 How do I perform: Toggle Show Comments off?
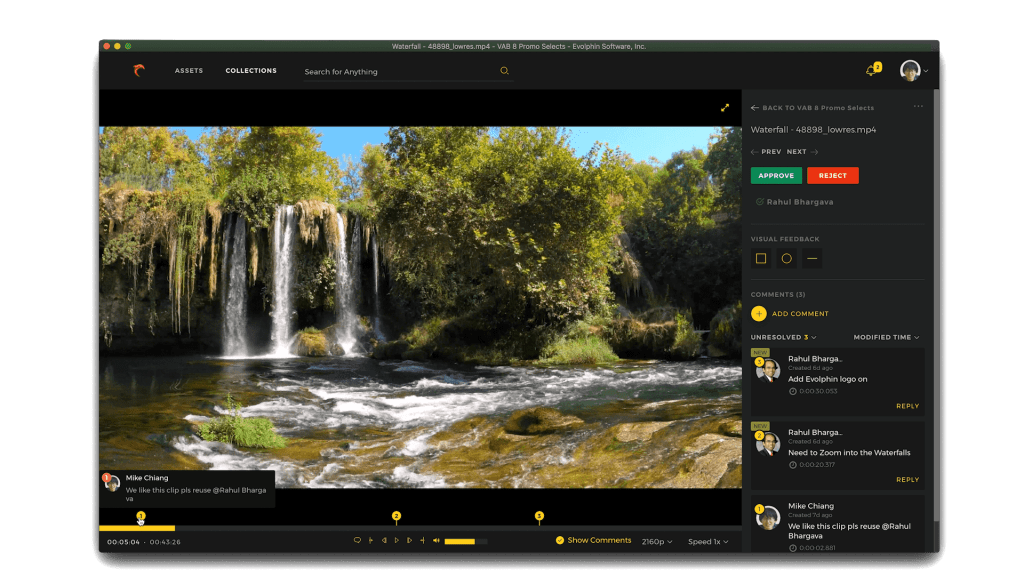(561, 539)
